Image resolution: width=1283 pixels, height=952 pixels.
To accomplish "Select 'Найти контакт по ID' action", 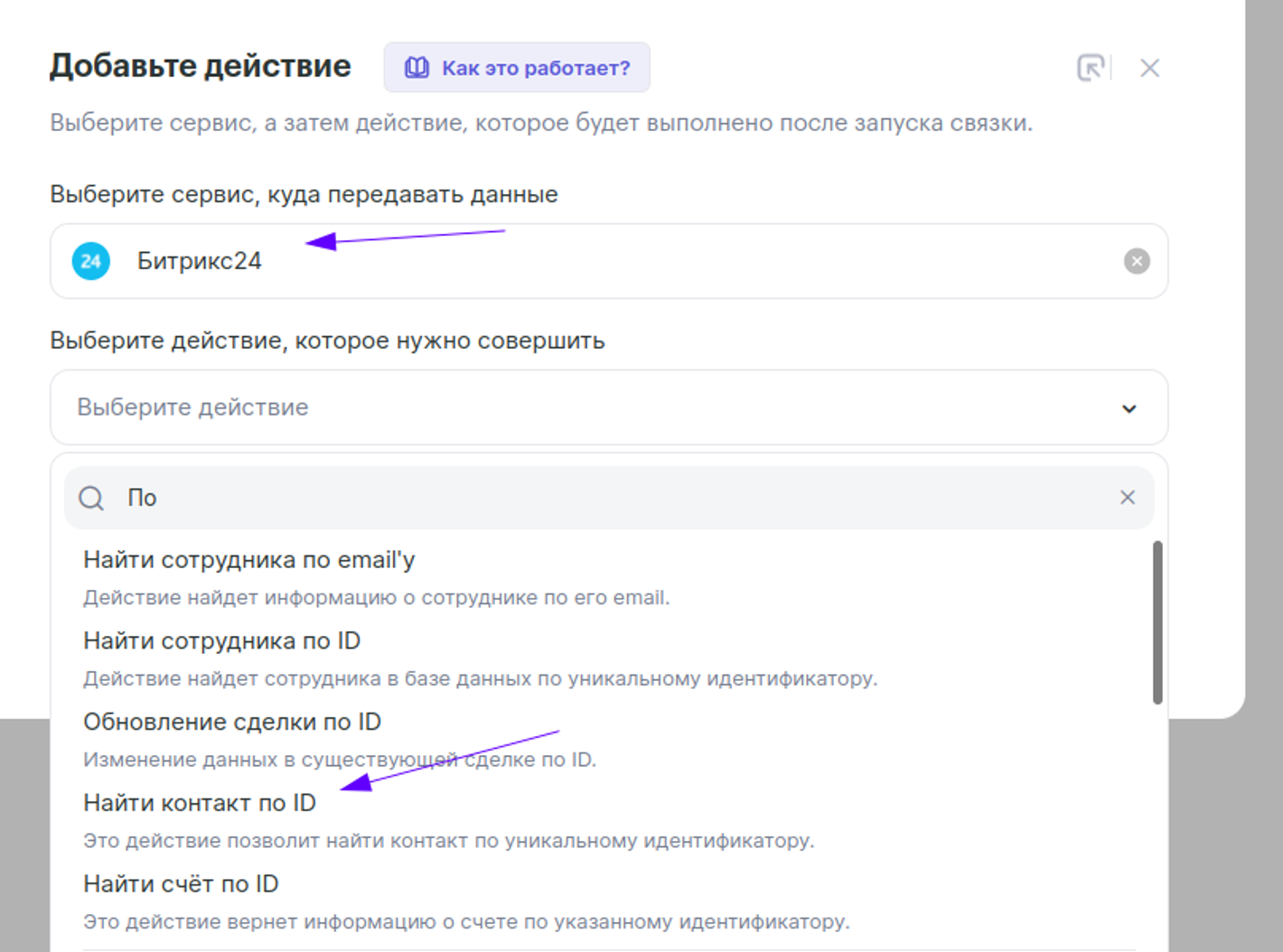I will point(200,803).
